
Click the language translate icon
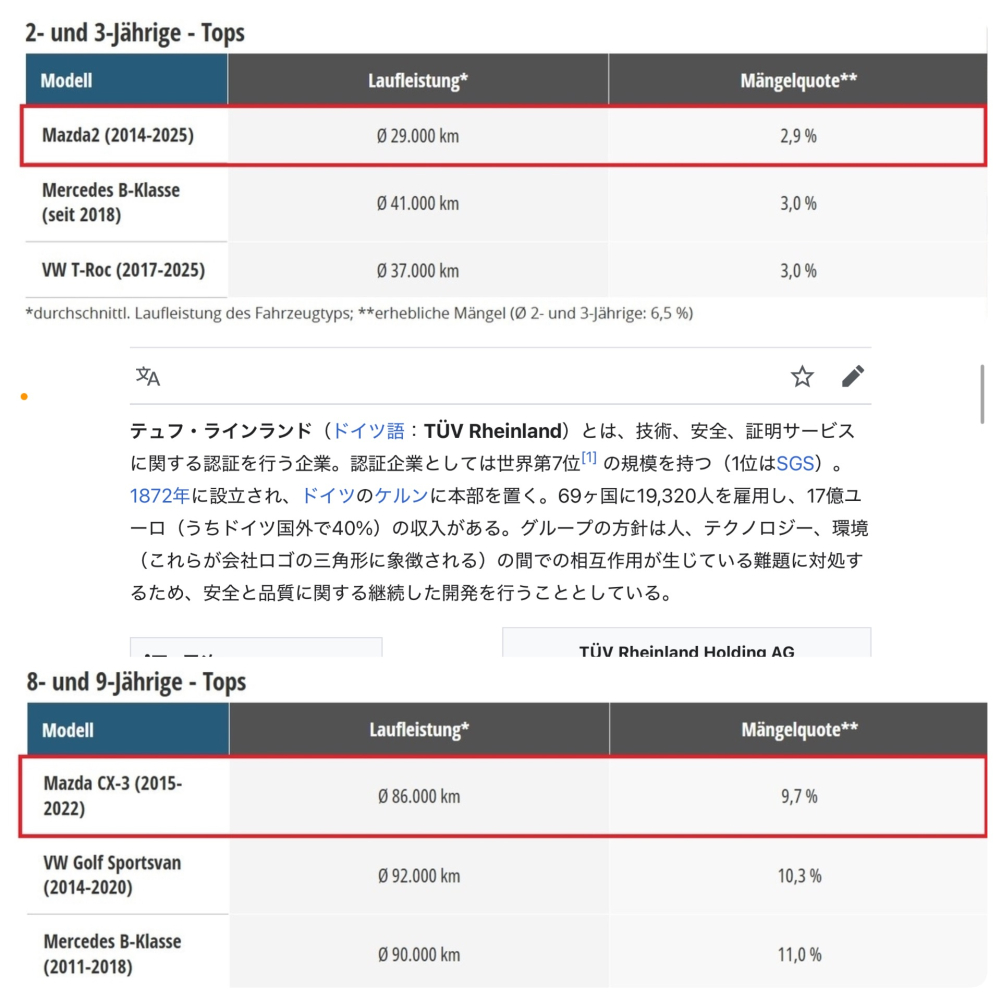tap(148, 377)
